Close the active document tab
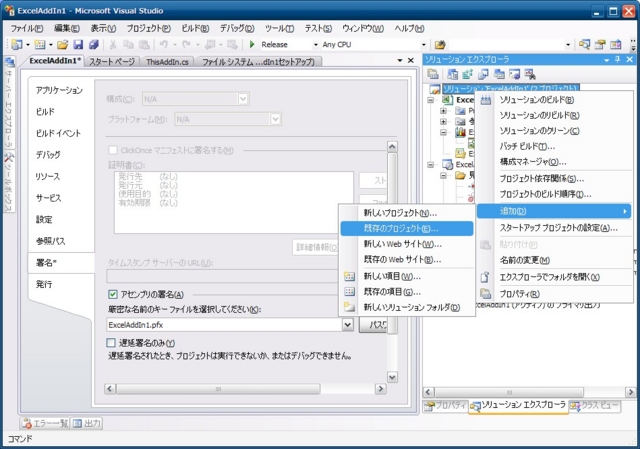The width and height of the screenshot is (640, 449). point(411,60)
